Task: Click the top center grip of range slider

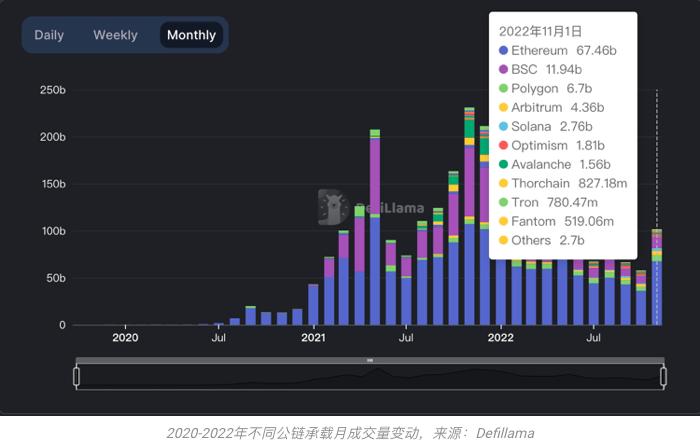Action: pyautogui.click(x=369, y=360)
